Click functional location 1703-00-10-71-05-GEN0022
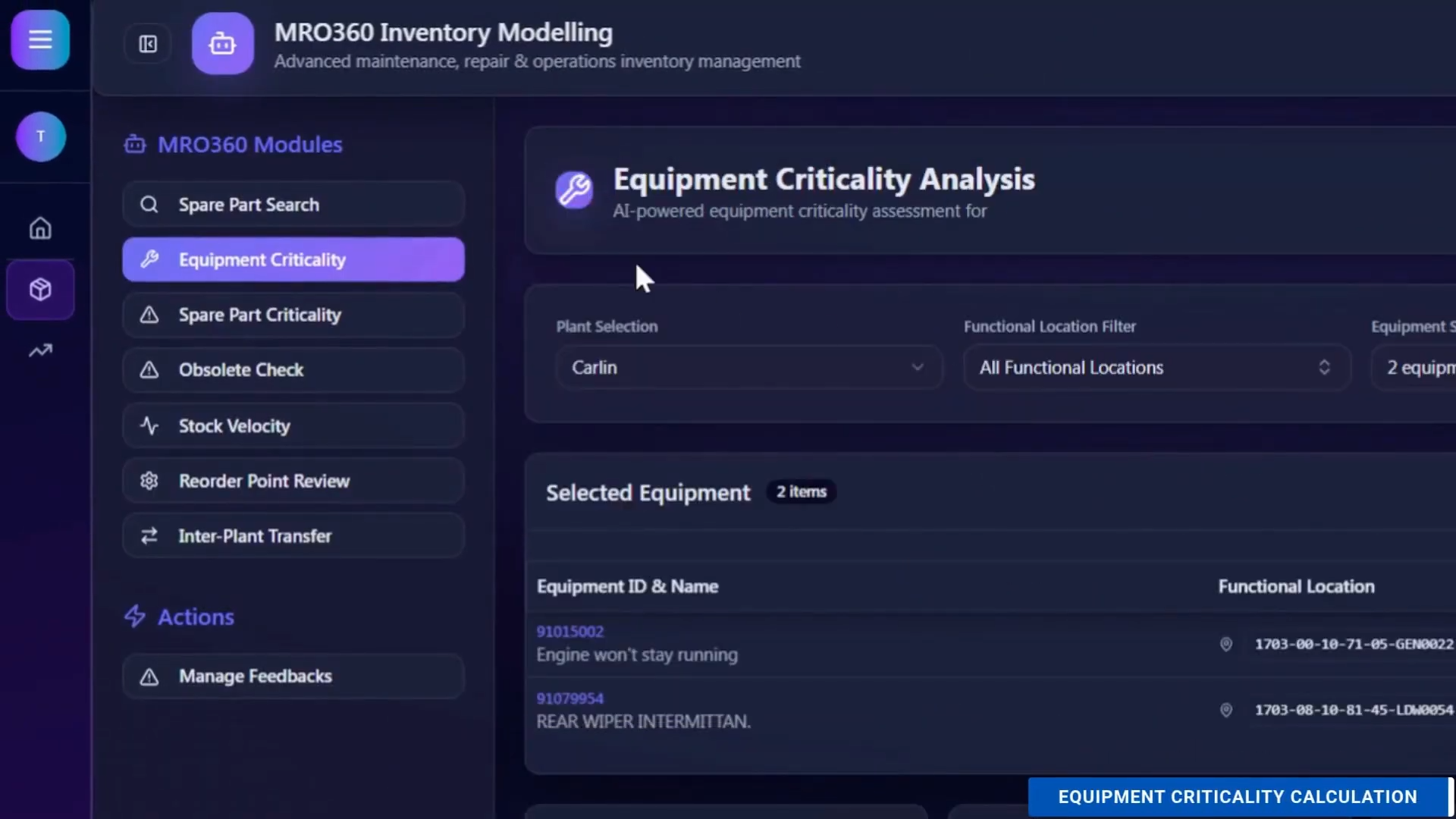This screenshot has width=1456, height=819. 1354,644
